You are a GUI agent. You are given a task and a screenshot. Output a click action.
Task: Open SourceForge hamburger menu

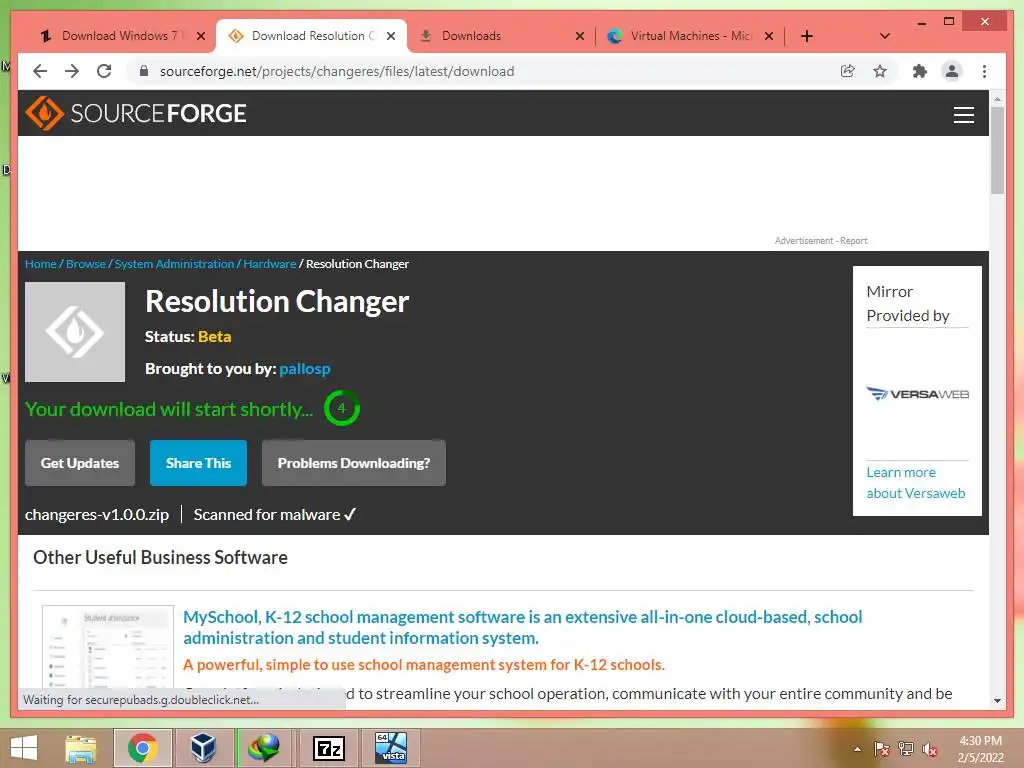tap(964, 115)
